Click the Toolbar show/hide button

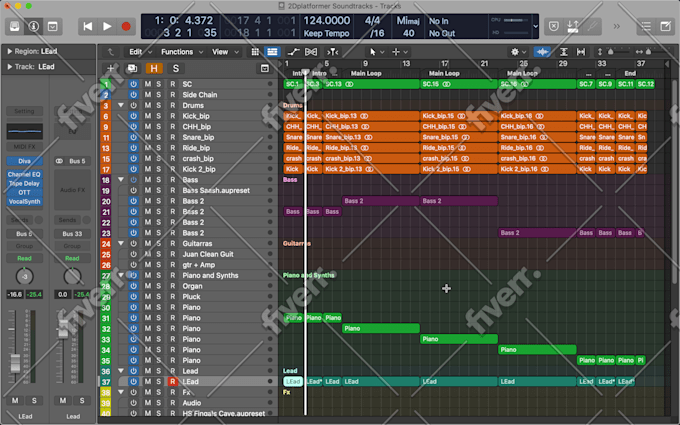tap(53, 26)
